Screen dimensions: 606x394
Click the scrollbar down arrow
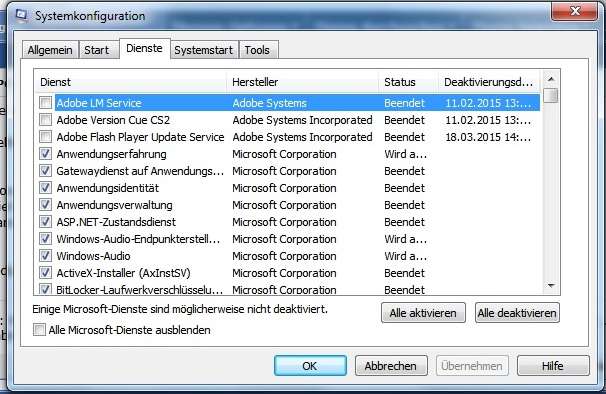551,286
